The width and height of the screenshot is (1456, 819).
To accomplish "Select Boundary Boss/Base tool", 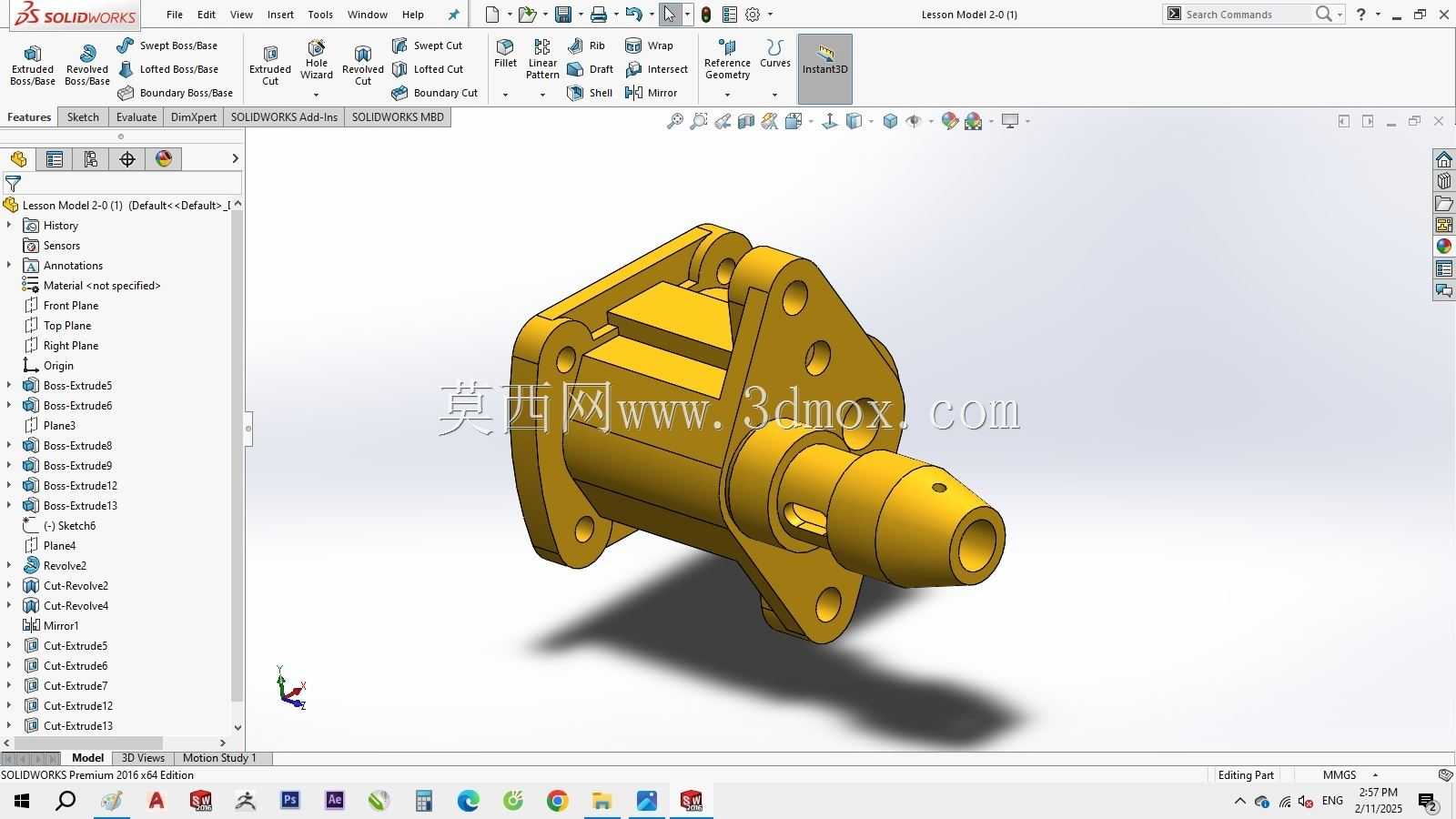I will pyautogui.click(x=176, y=93).
